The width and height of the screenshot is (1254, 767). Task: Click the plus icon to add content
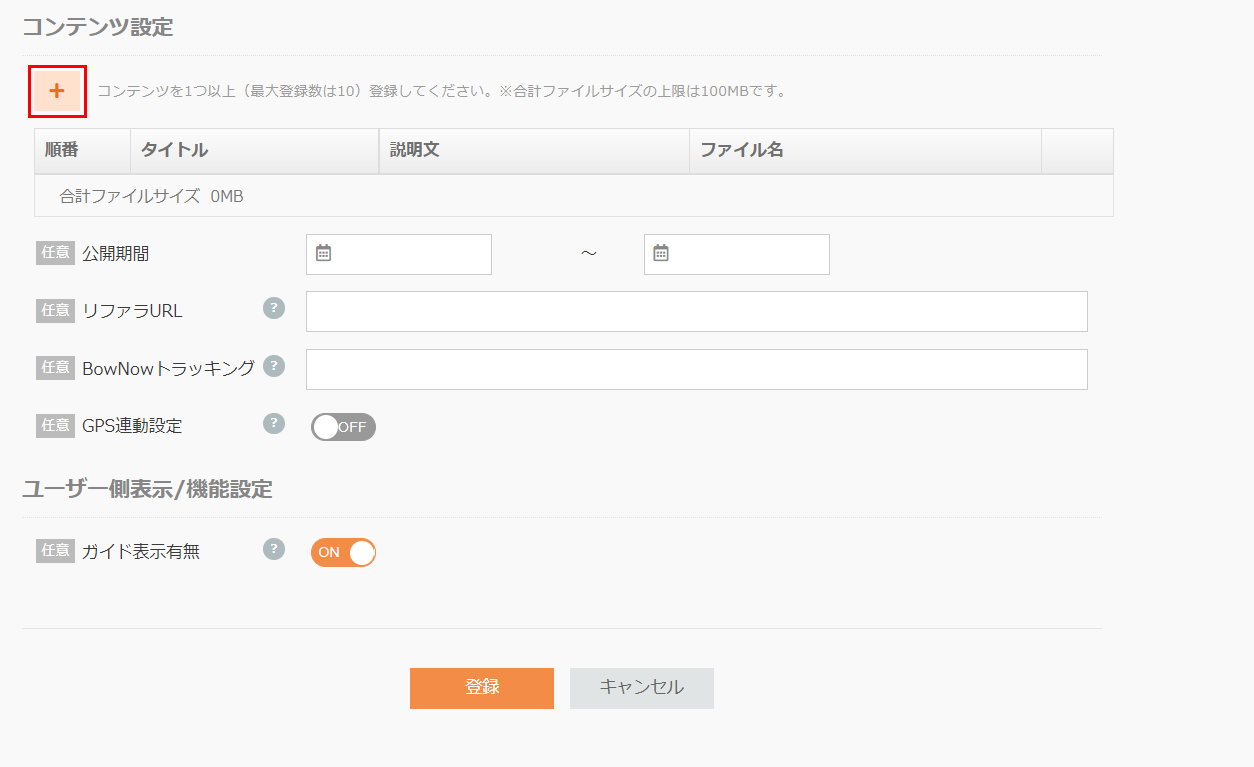pyautogui.click(x=57, y=91)
